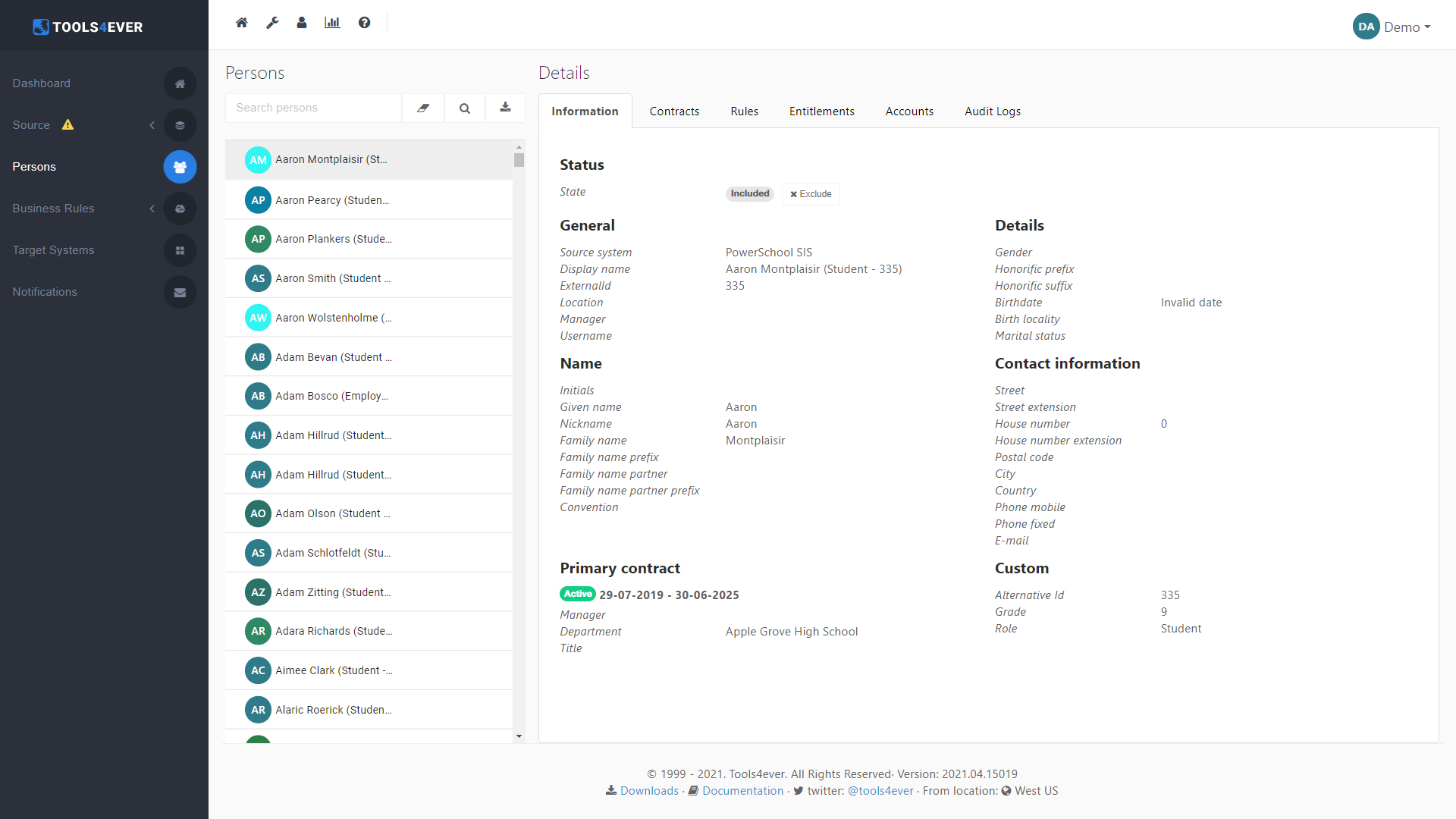This screenshot has height=819, width=1456.
Task: Click the @tools4ever twitter link
Action: pos(880,791)
